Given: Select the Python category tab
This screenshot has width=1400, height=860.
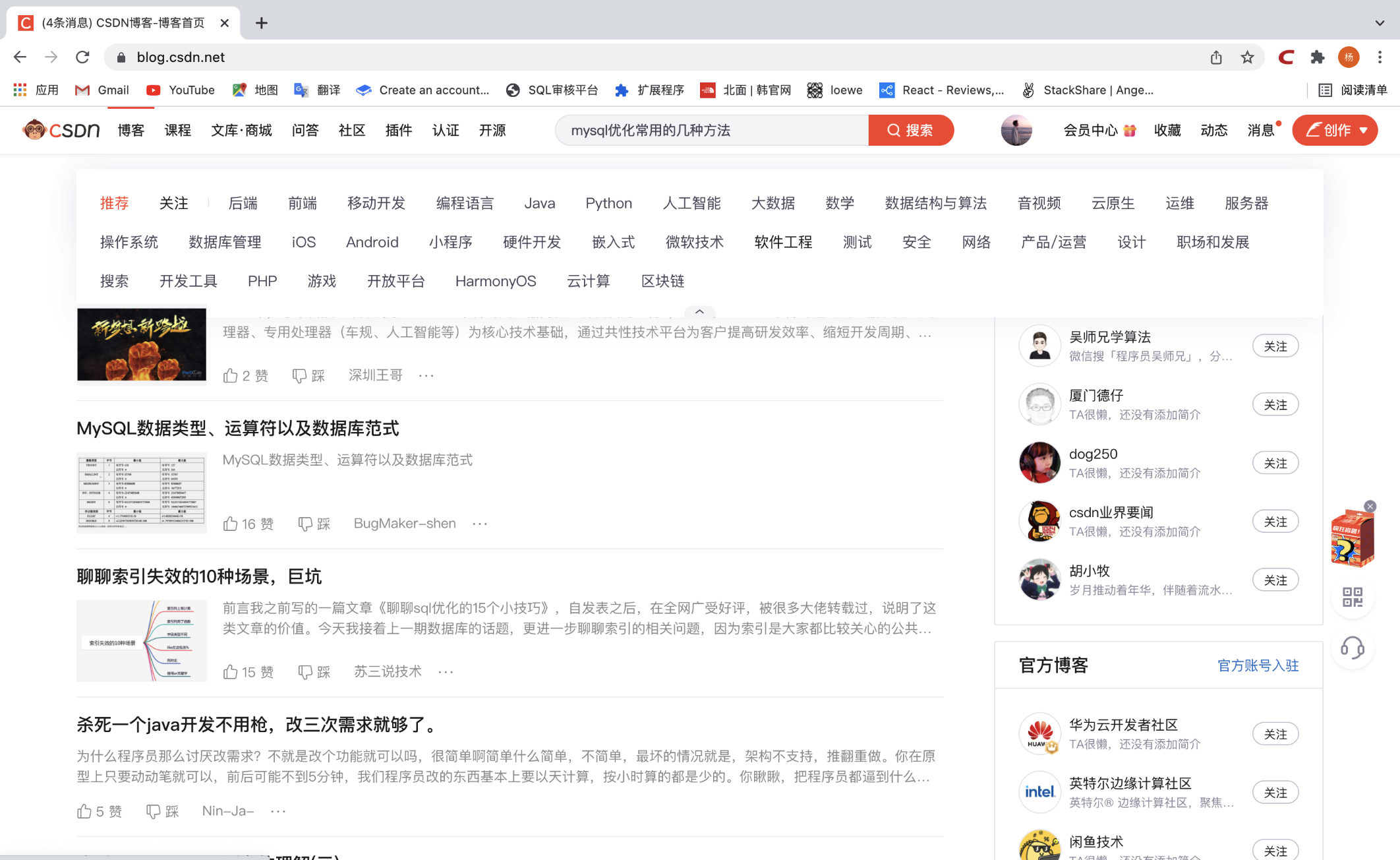Looking at the screenshot, I should click(x=608, y=203).
